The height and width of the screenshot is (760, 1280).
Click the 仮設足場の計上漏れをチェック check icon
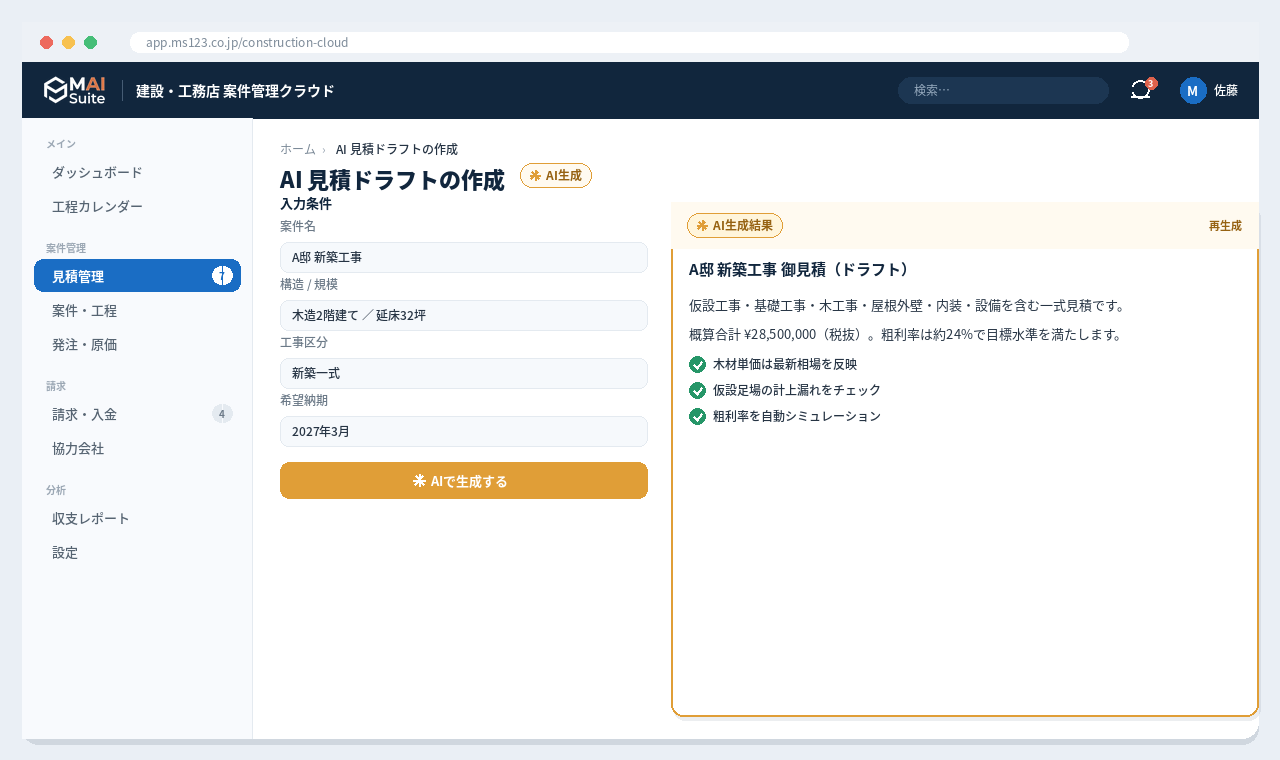click(698, 390)
